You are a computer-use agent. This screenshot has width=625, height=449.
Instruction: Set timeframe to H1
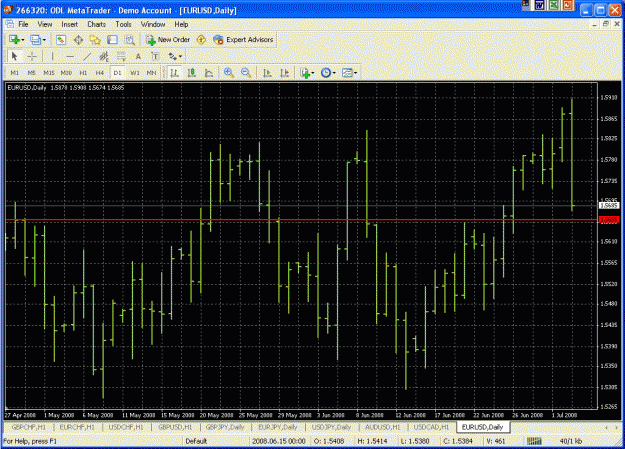pyautogui.click(x=83, y=73)
